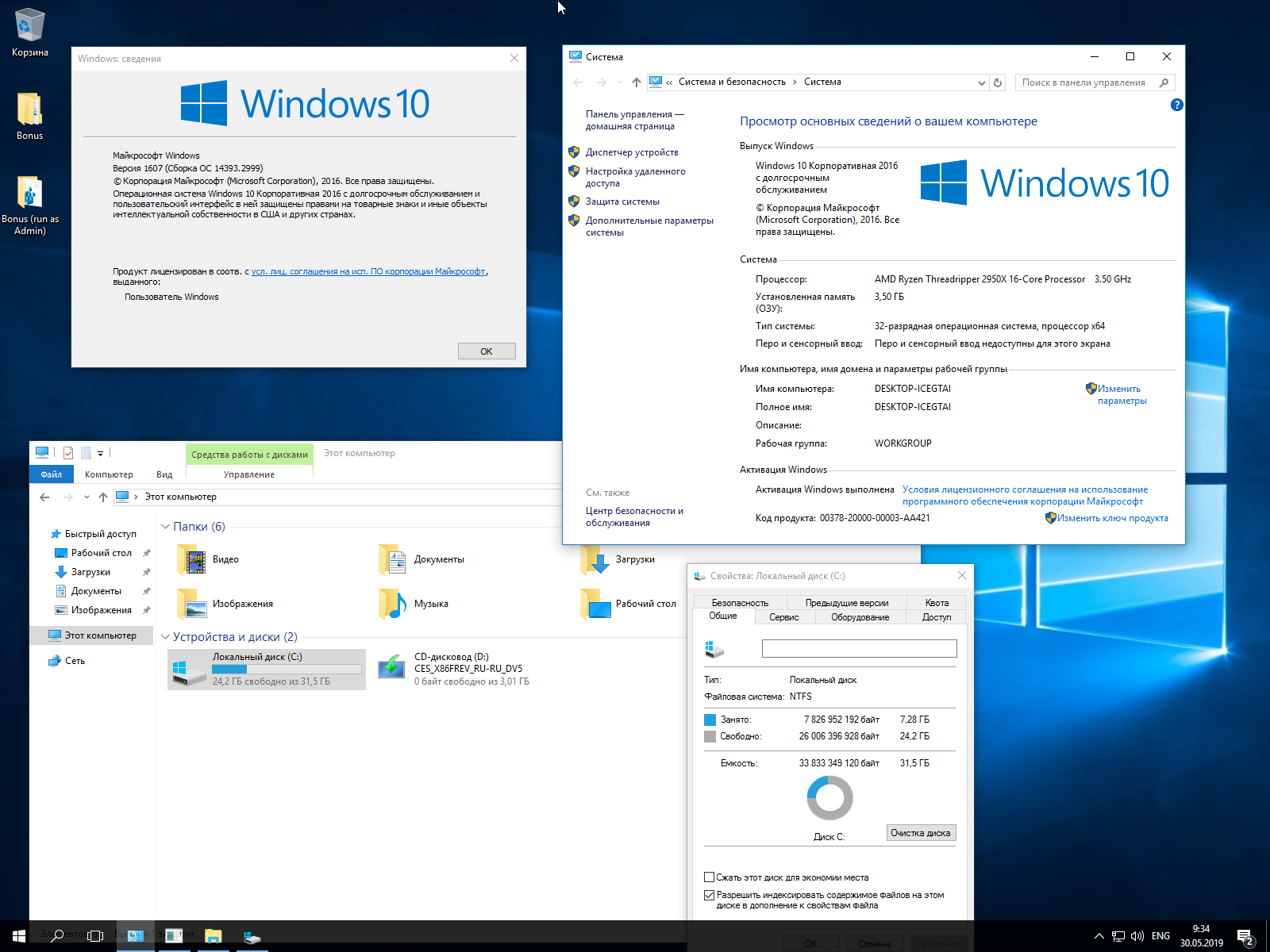Click the disk label input field
The height and width of the screenshot is (952, 1270).
pos(860,649)
